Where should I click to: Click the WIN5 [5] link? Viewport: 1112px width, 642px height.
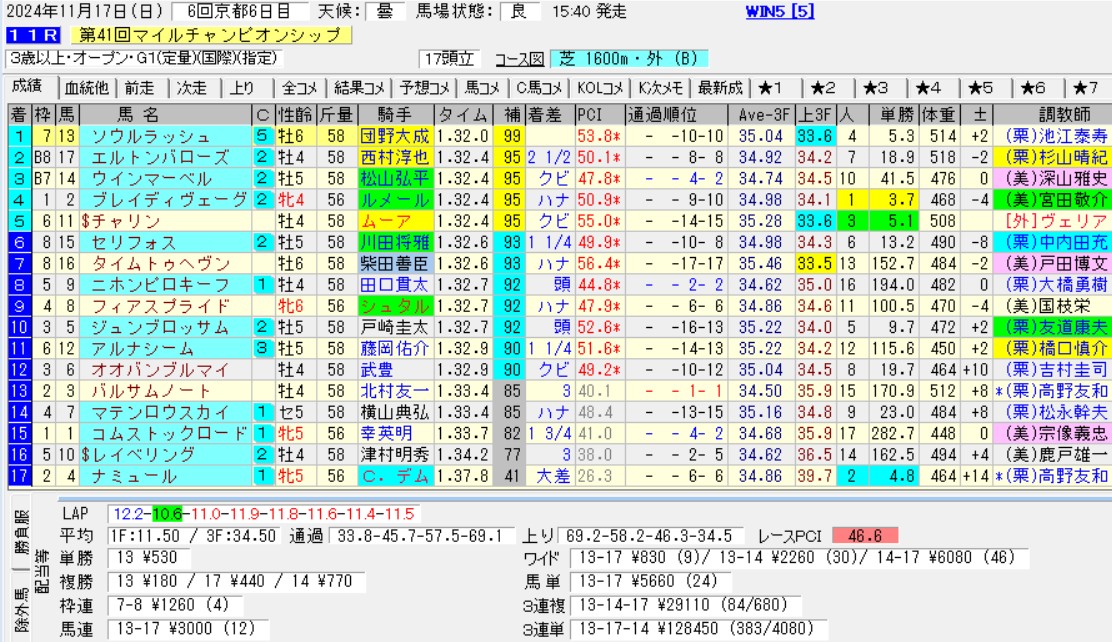(x=780, y=12)
